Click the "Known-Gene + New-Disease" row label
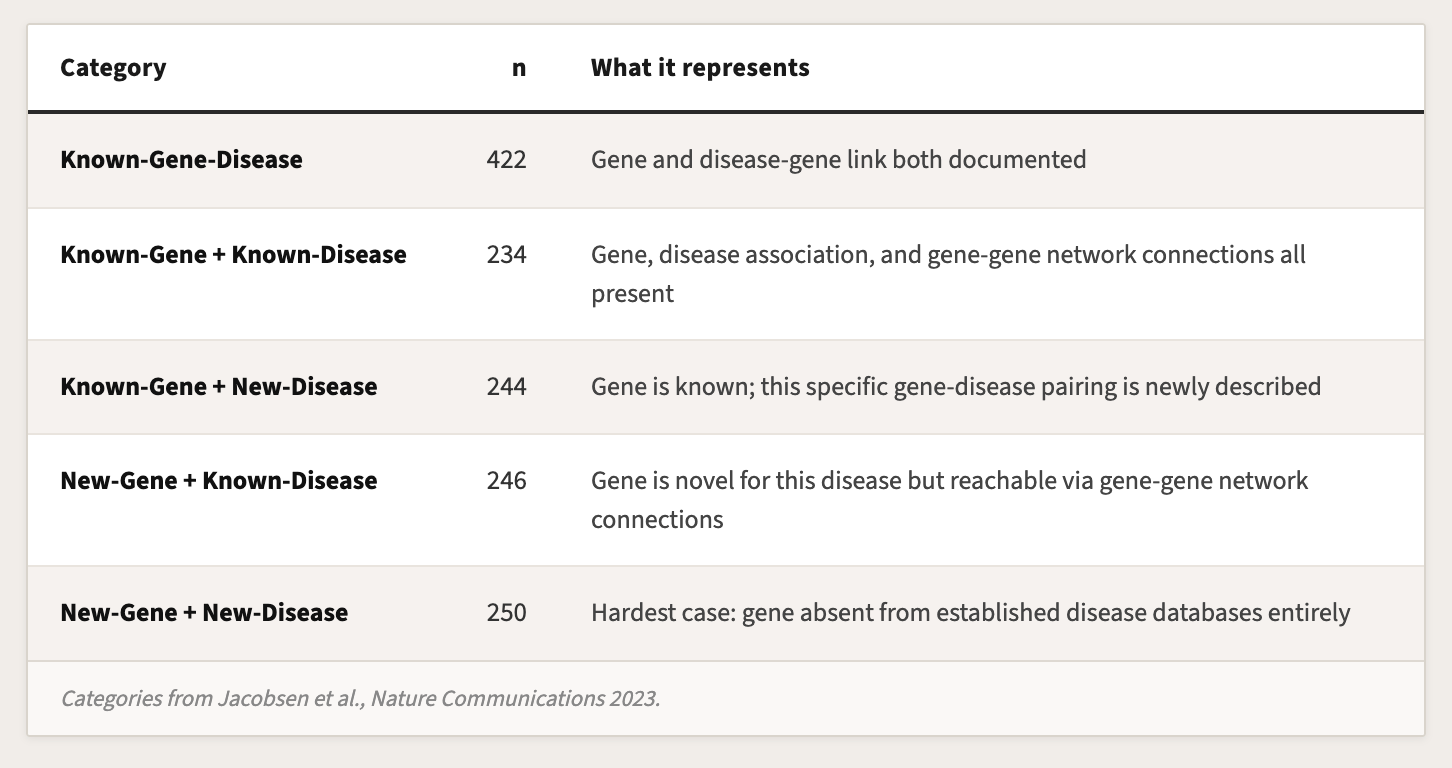Viewport: 1452px width, 768px height. pyautogui.click(x=219, y=387)
